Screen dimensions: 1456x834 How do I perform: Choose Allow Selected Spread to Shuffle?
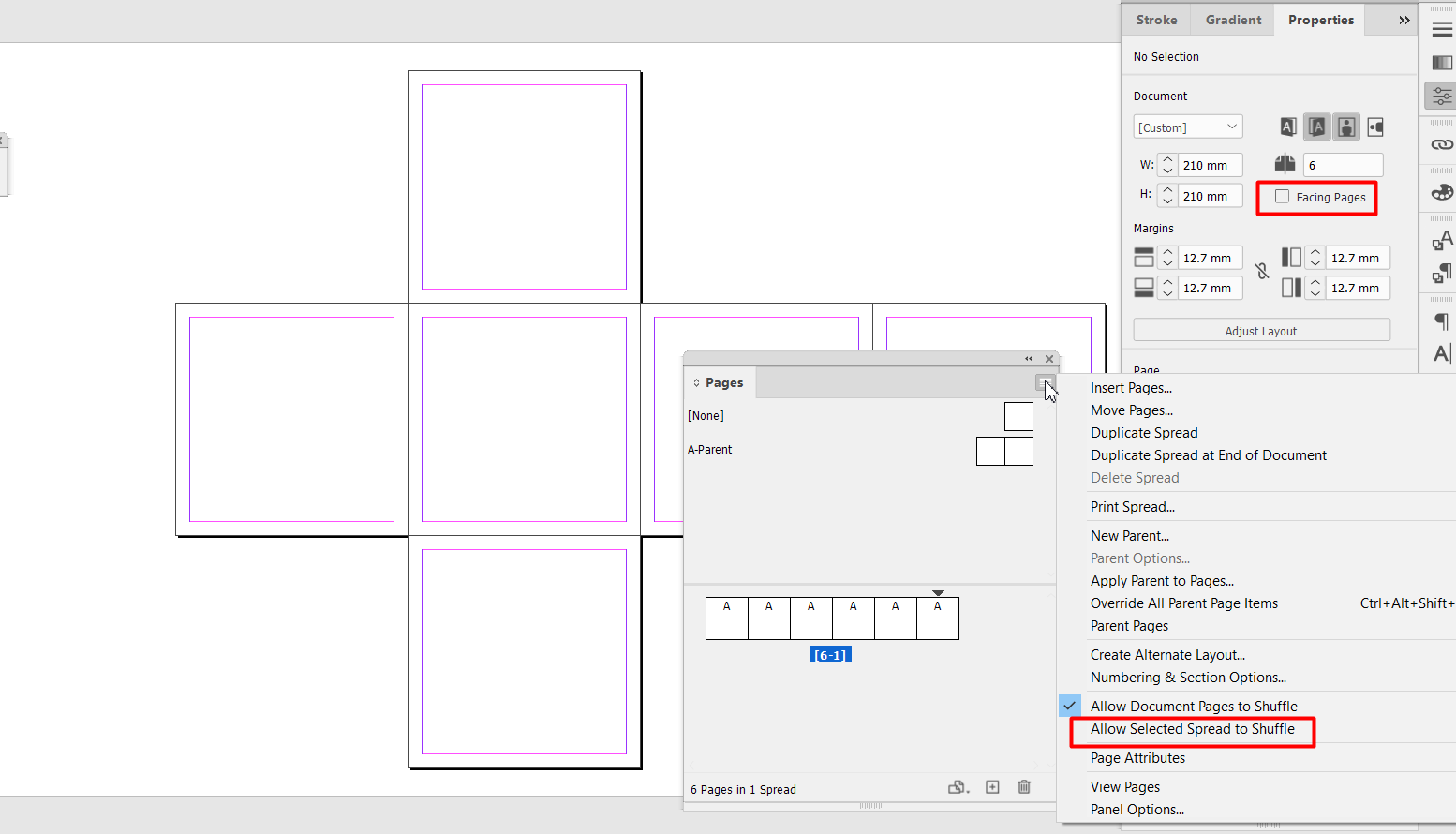(x=1193, y=729)
